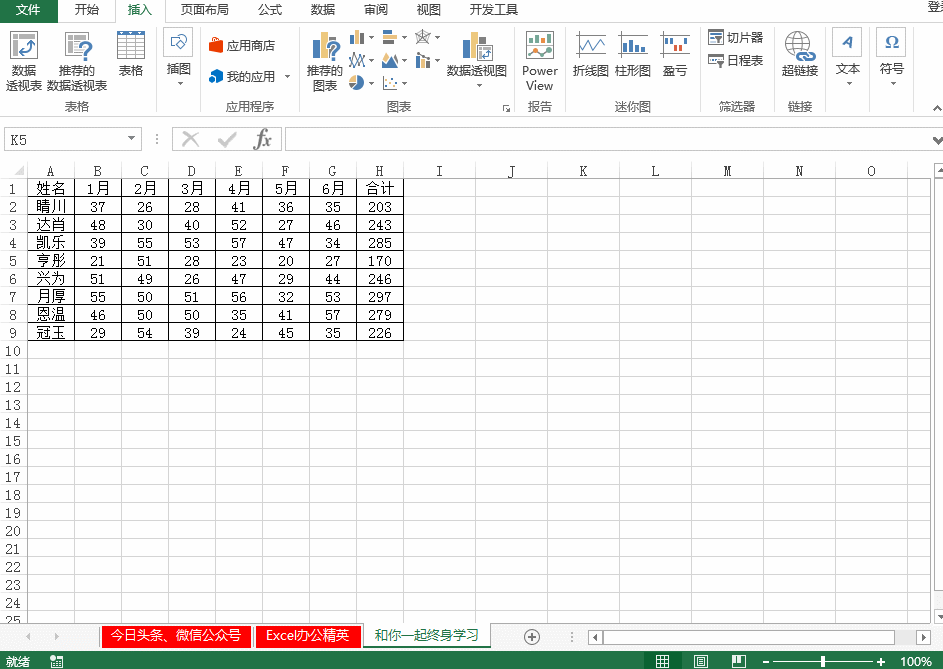
Task: Insert a timeline (日程表)
Action: tap(735, 60)
